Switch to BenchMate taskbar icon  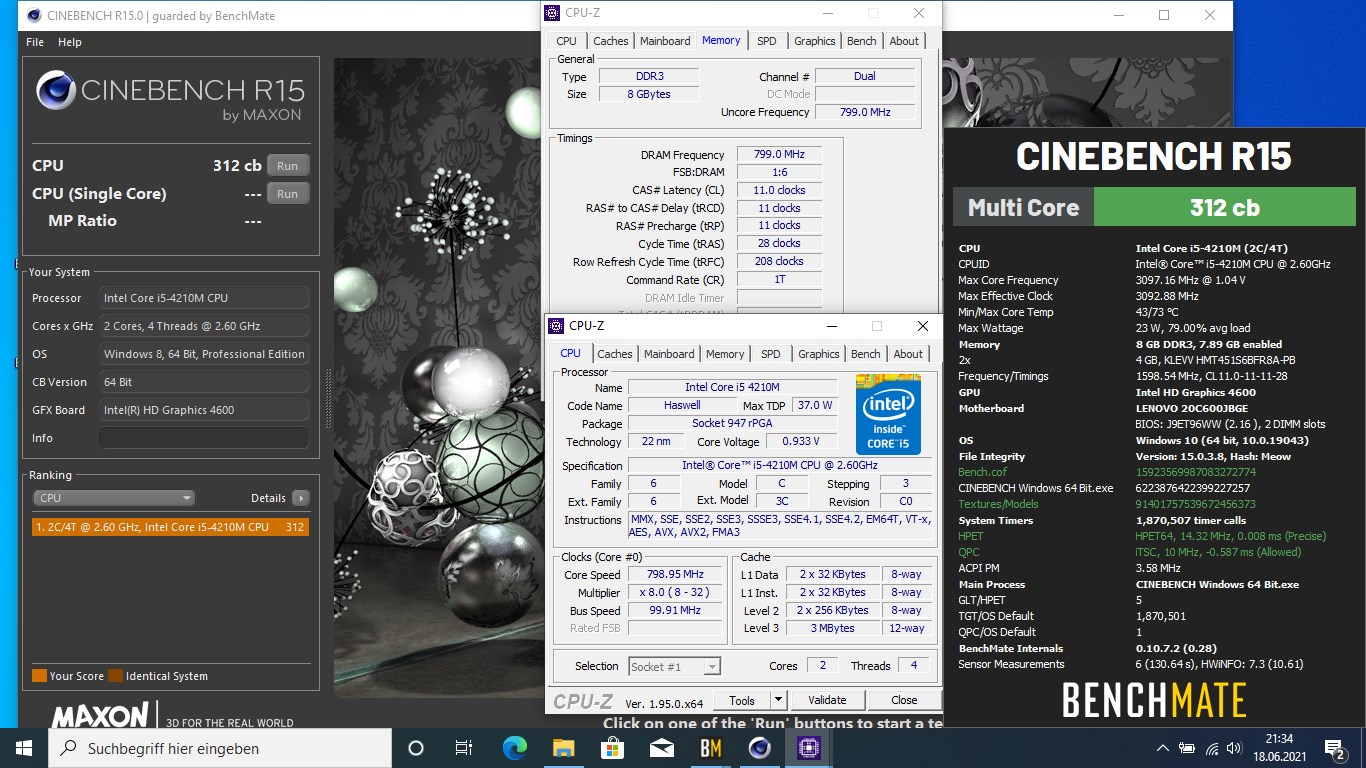tap(710, 748)
